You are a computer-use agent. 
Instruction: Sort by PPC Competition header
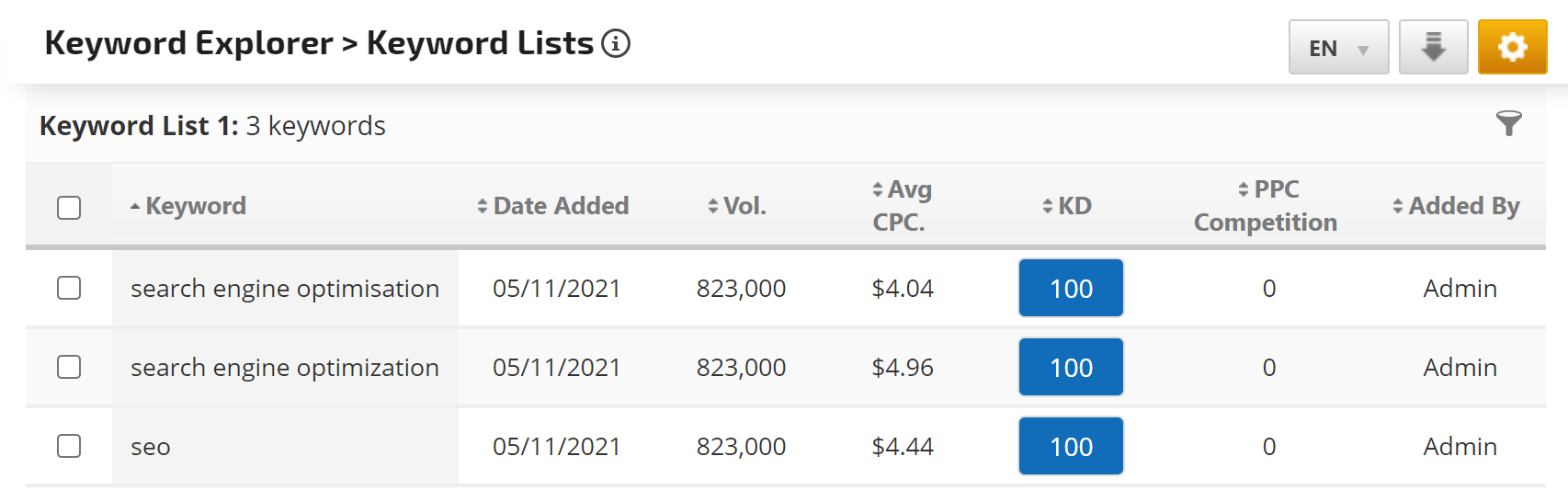coord(1266,206)
